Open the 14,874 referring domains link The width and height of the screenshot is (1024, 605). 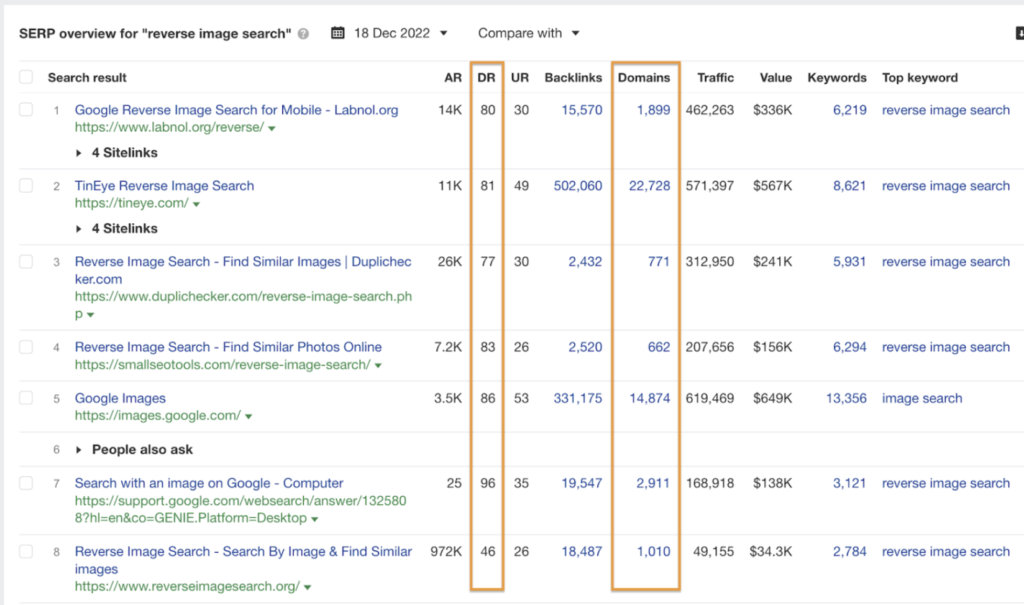pyautogui.click(x=650, y=398)
